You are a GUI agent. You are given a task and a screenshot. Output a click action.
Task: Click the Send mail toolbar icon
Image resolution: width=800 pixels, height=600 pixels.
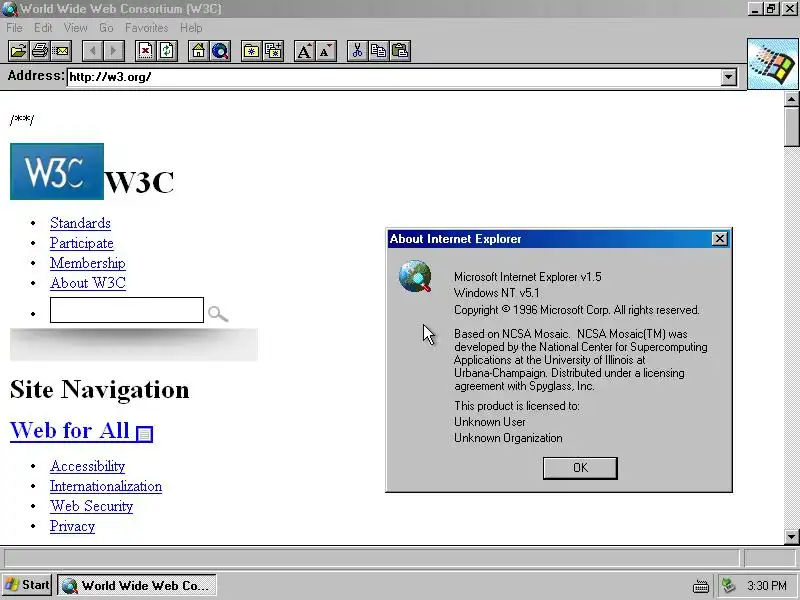tap(61, 51)
